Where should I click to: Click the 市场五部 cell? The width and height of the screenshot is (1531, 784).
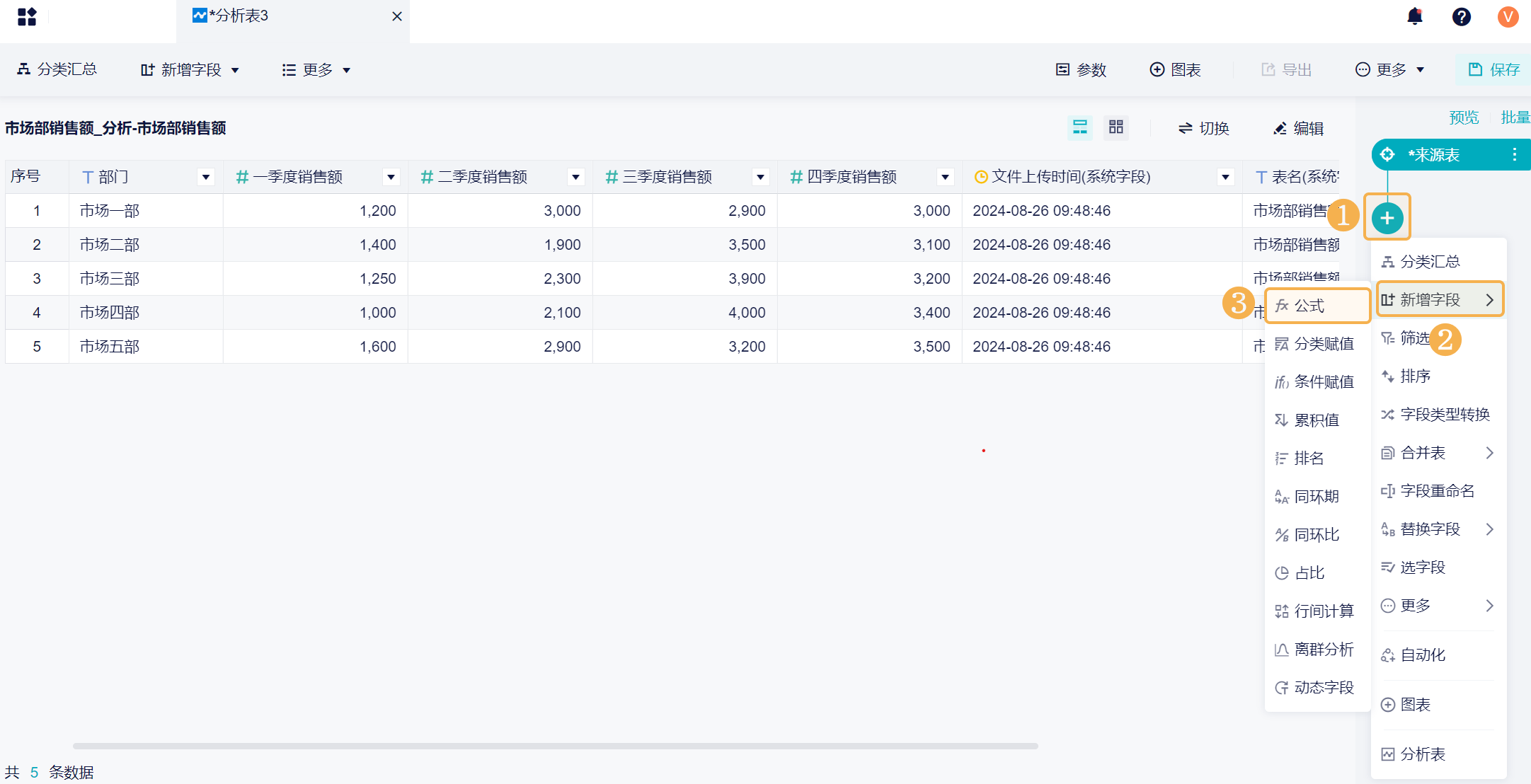click(146, 346)
